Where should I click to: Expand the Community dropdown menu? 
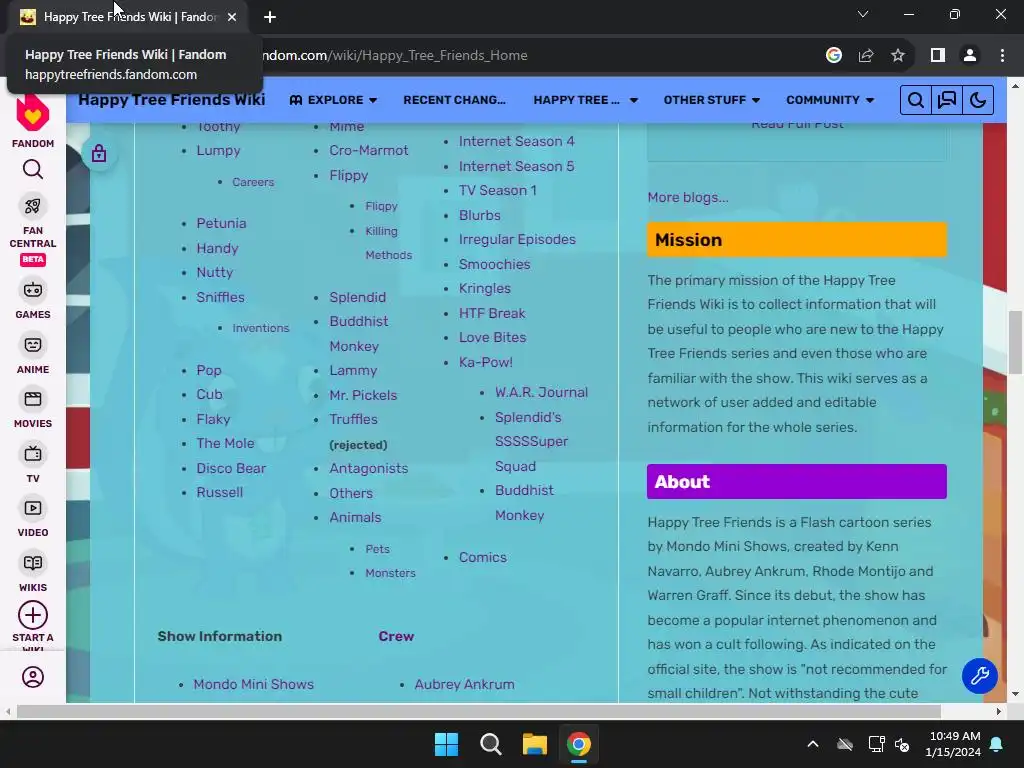pyautogui.click(x=830, y=100)
